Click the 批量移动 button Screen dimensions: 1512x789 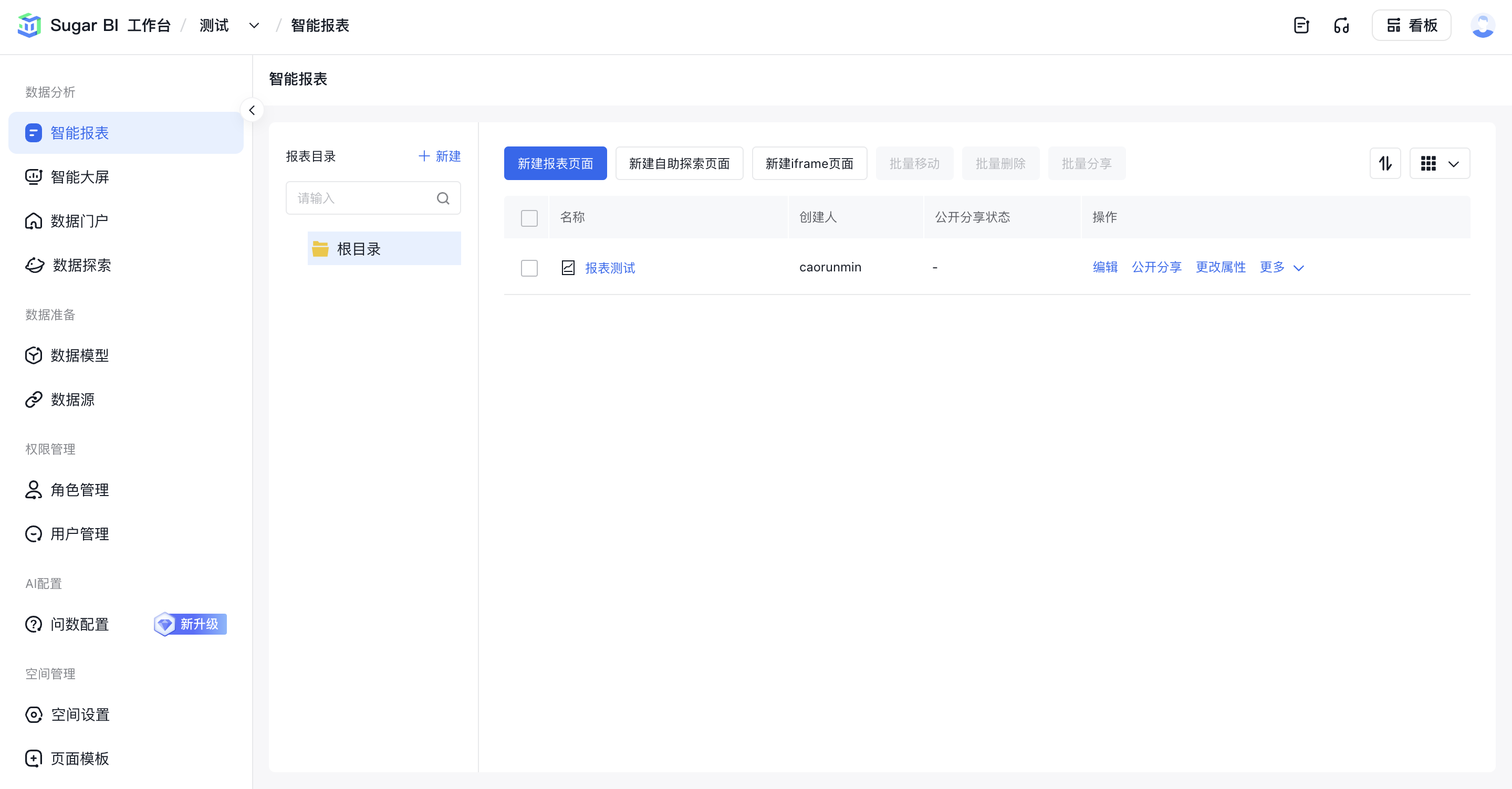pos(914,163)
